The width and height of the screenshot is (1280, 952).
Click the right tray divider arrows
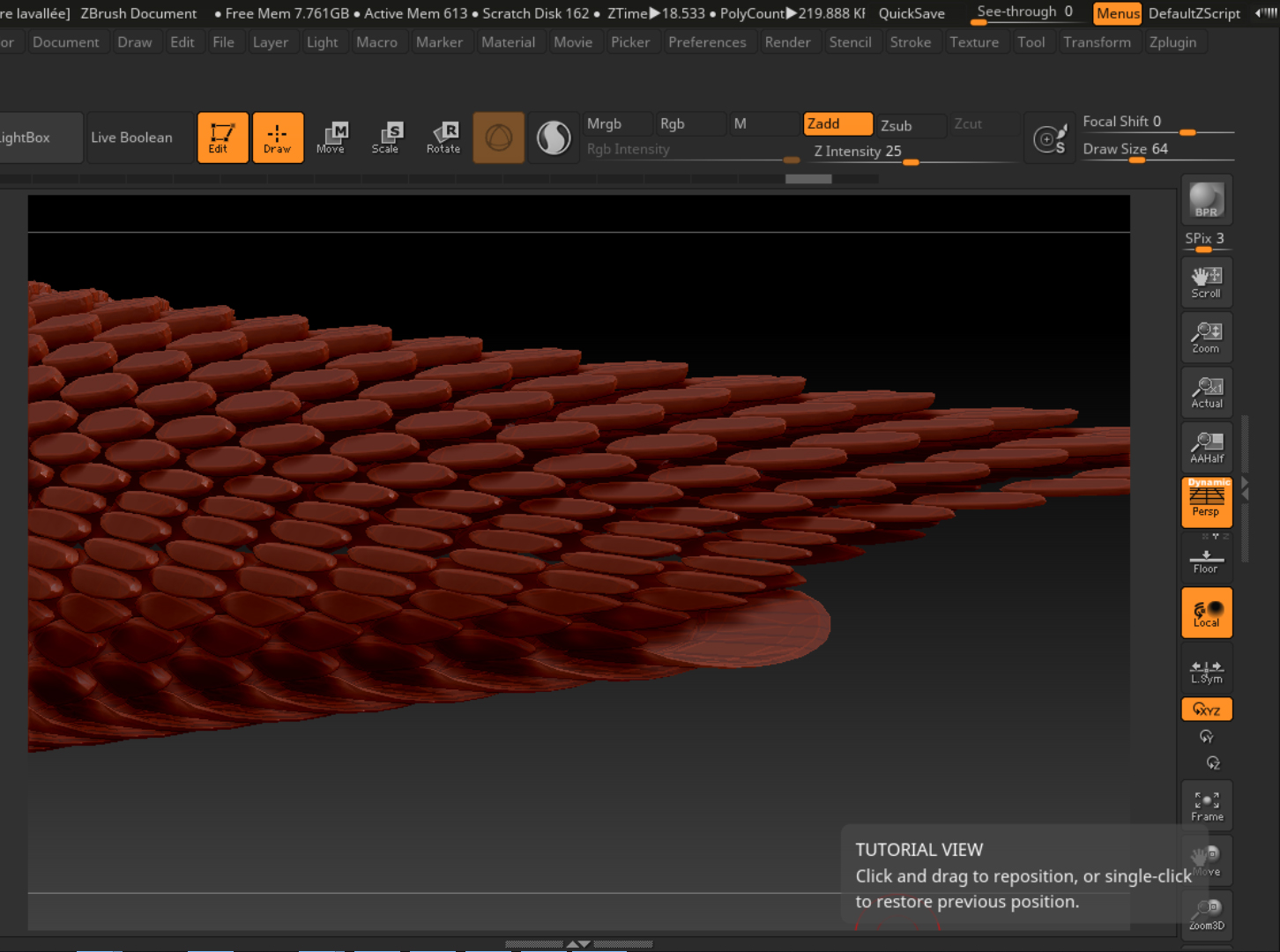[1245, 489]
